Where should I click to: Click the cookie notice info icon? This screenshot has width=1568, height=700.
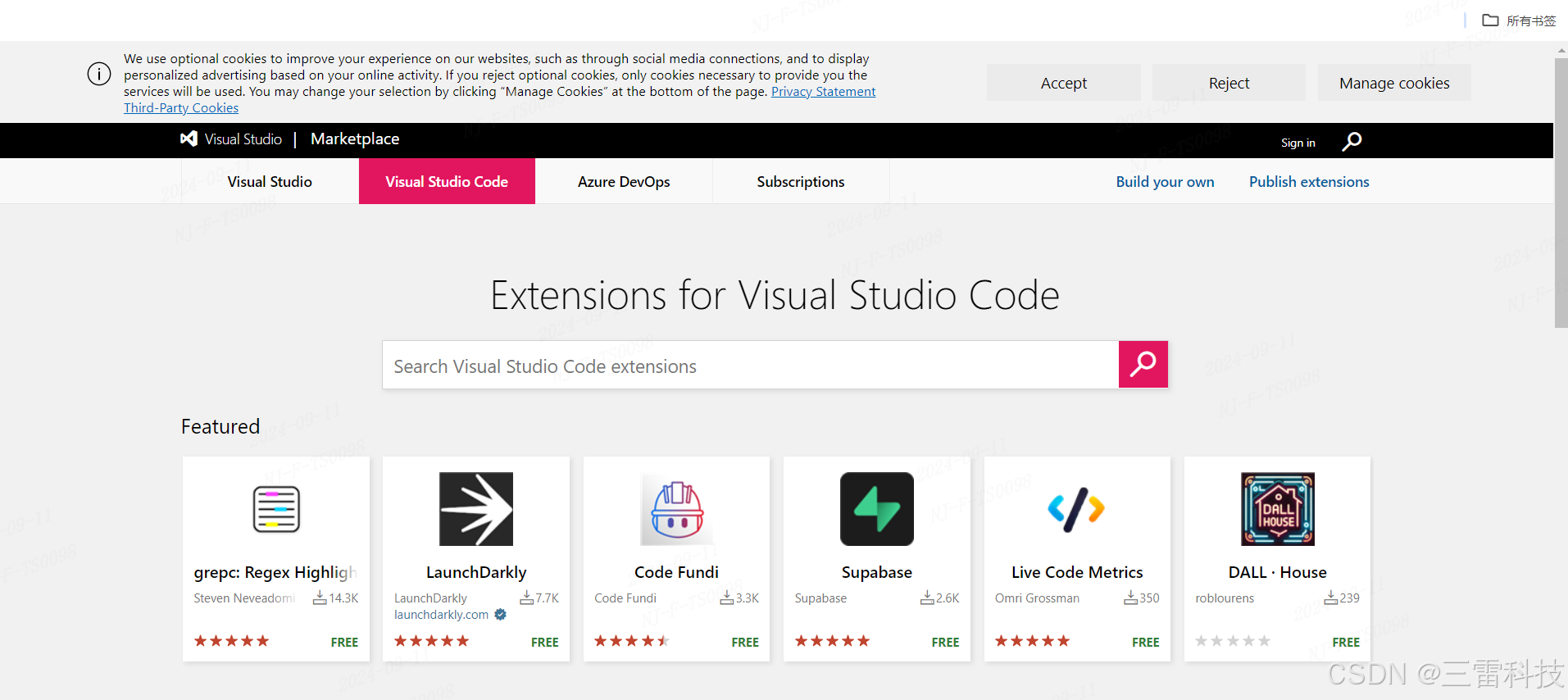click(x=99, y=74)
